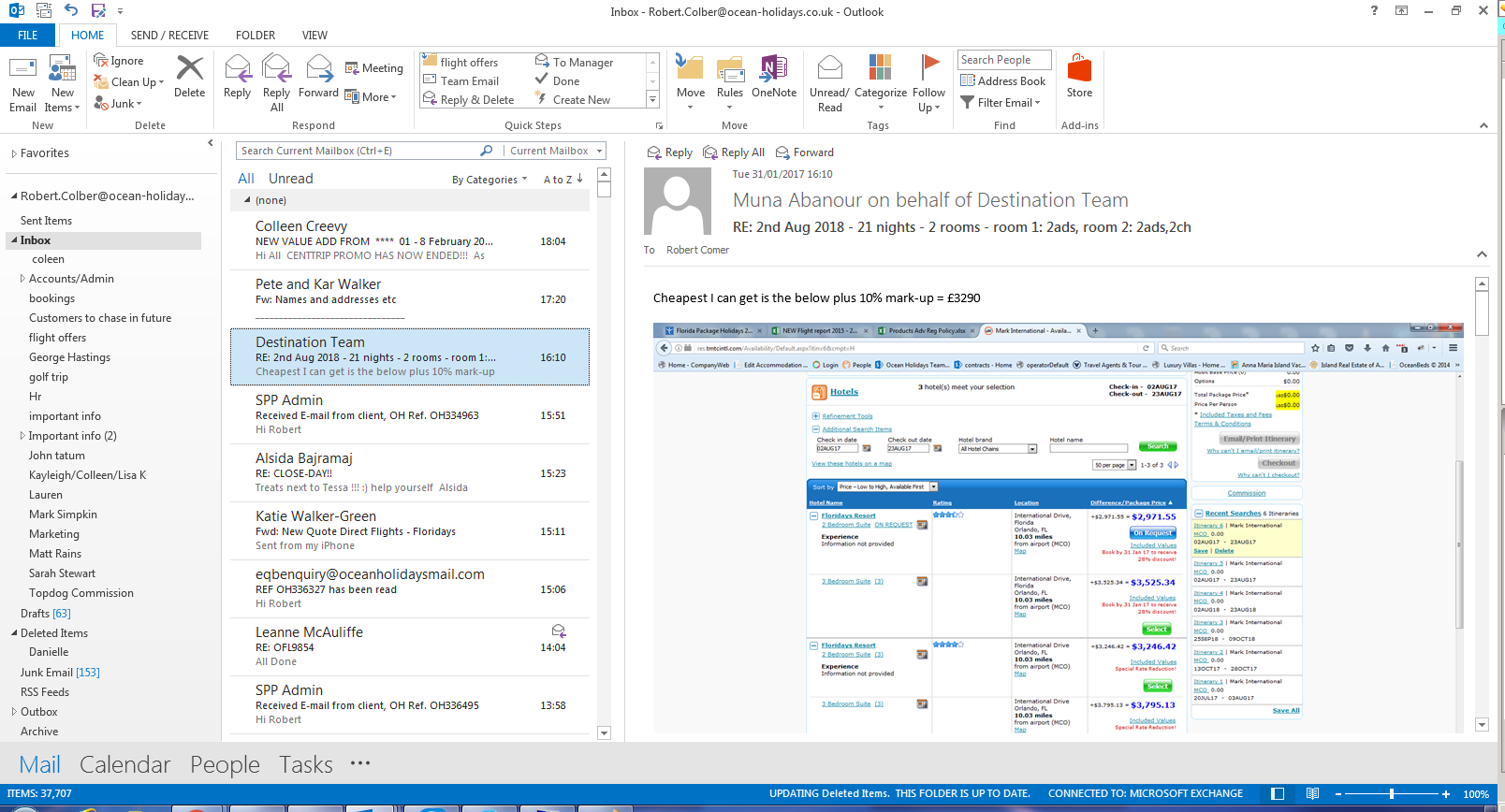The width and height of the screenshot is (1505, 812).
Task: Send the email to OneNote
Action: click(x=774, y=77)
